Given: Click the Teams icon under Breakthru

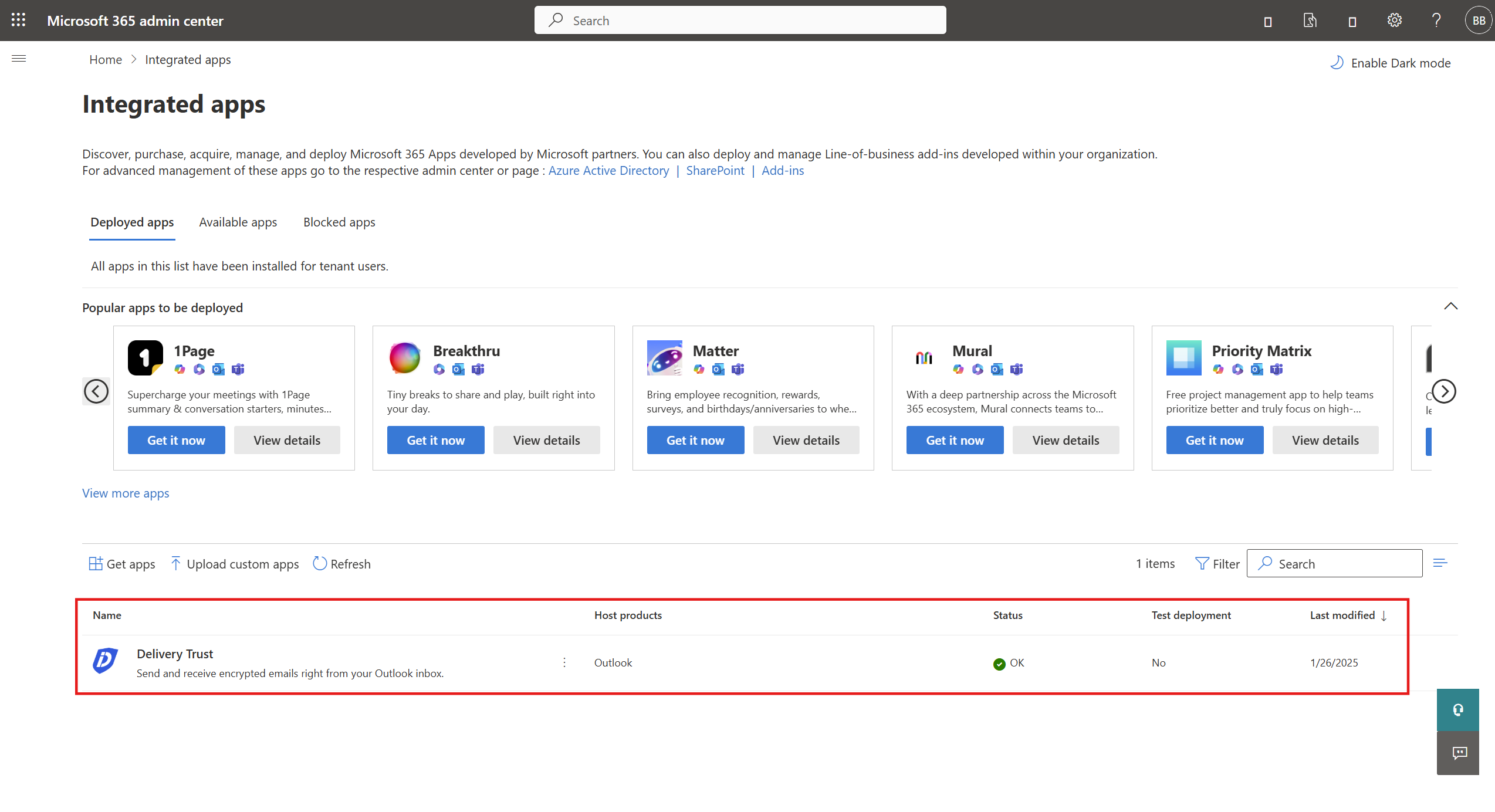Looking at the screenshot, I should (478, 369).
